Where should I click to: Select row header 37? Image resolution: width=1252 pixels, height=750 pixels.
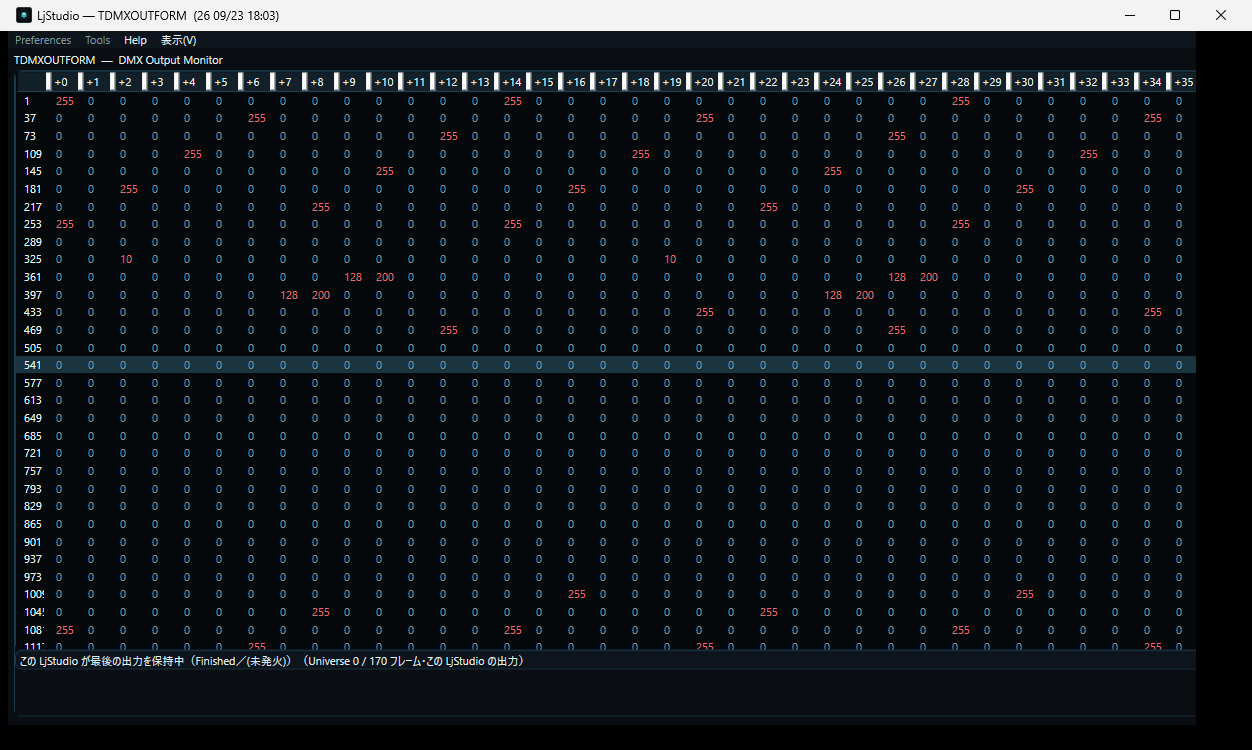(30, 118)
